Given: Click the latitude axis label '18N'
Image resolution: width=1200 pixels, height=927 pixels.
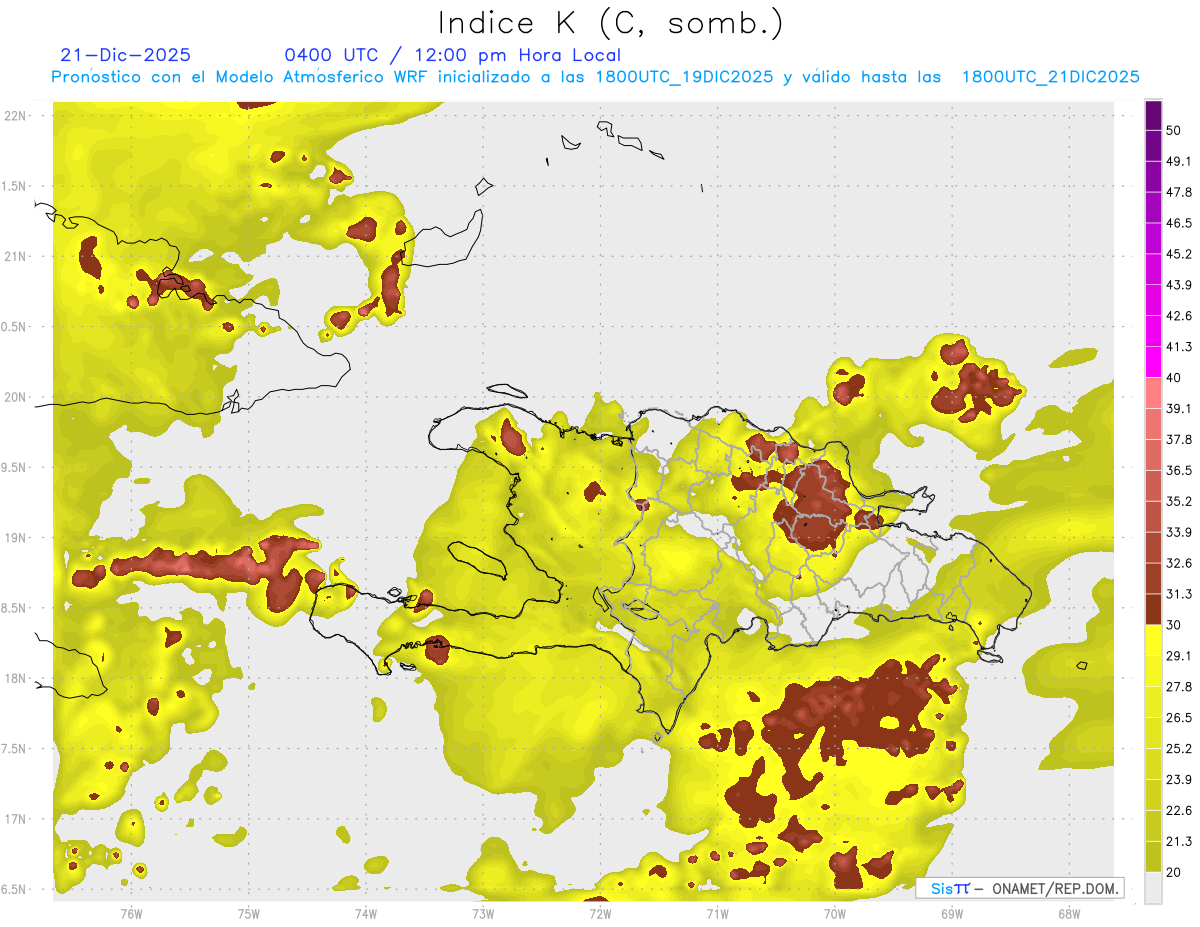Looking at the screenshot, I should 16,679.
